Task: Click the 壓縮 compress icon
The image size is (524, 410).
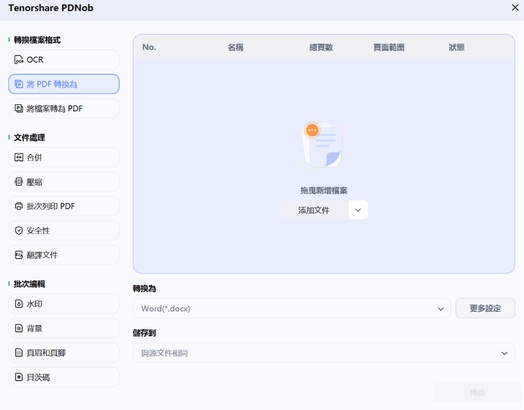Action: 19,182
